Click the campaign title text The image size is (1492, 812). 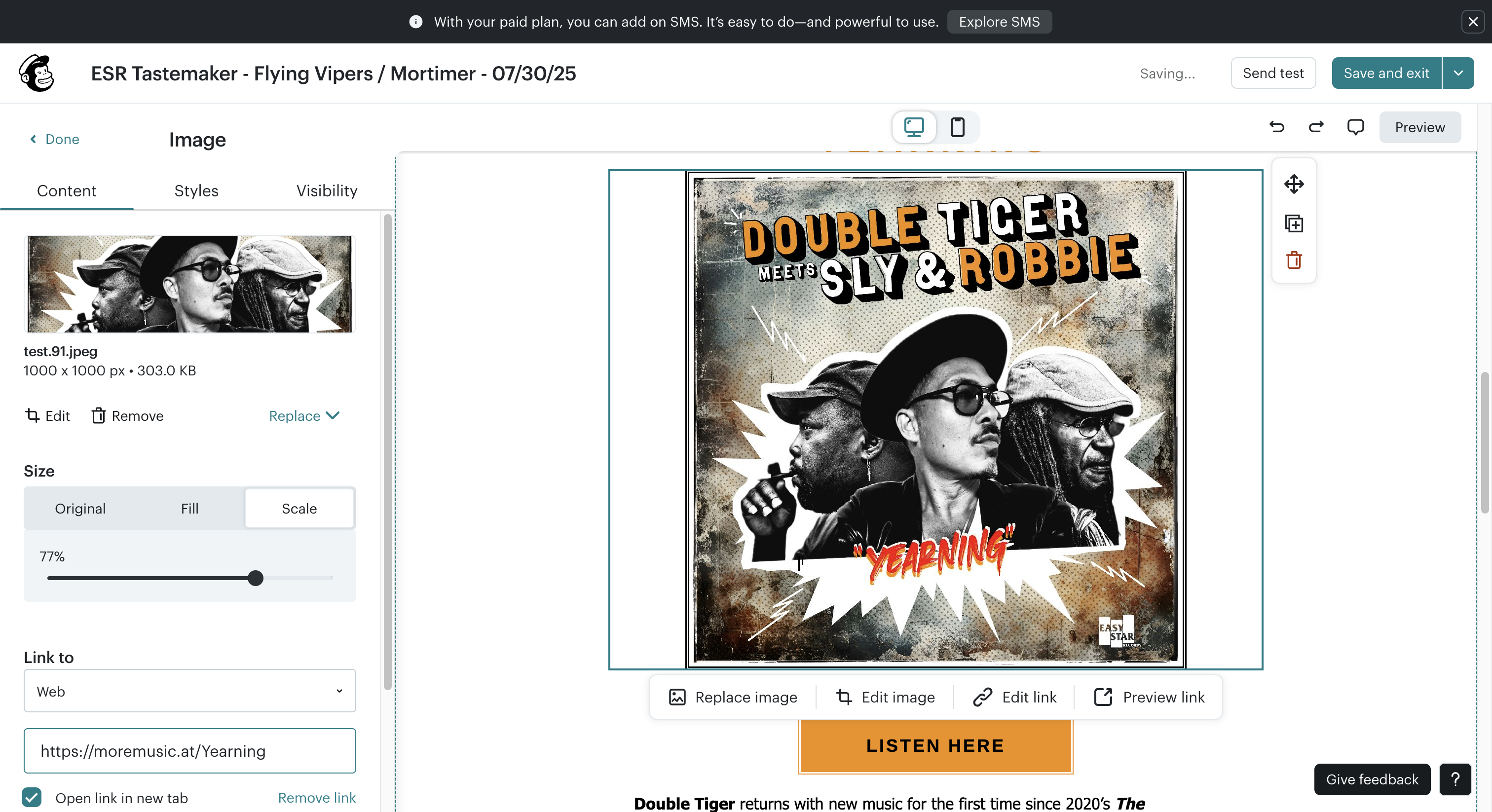(x=333, y=74)
